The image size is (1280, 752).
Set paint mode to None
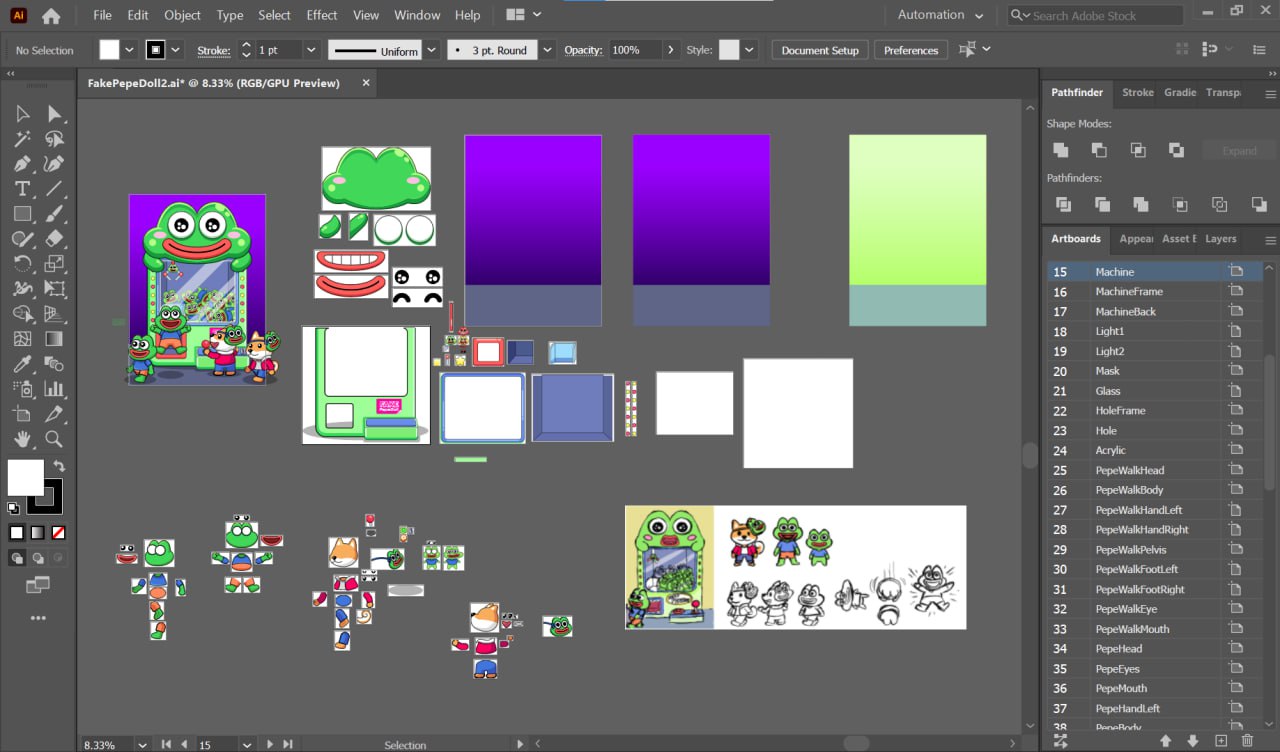point(59,533)
